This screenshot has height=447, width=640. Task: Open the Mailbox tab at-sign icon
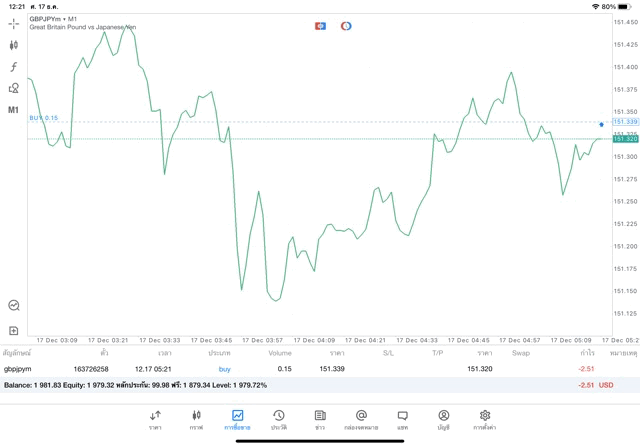[361, 419]
